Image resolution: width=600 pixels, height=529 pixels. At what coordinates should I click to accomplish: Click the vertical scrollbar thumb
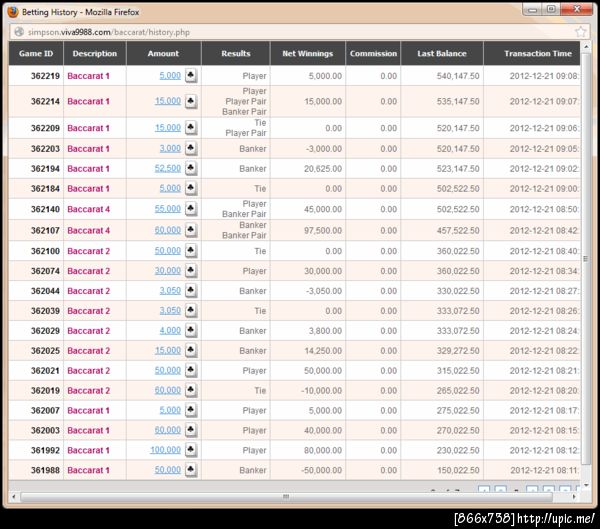click(585, 259)
